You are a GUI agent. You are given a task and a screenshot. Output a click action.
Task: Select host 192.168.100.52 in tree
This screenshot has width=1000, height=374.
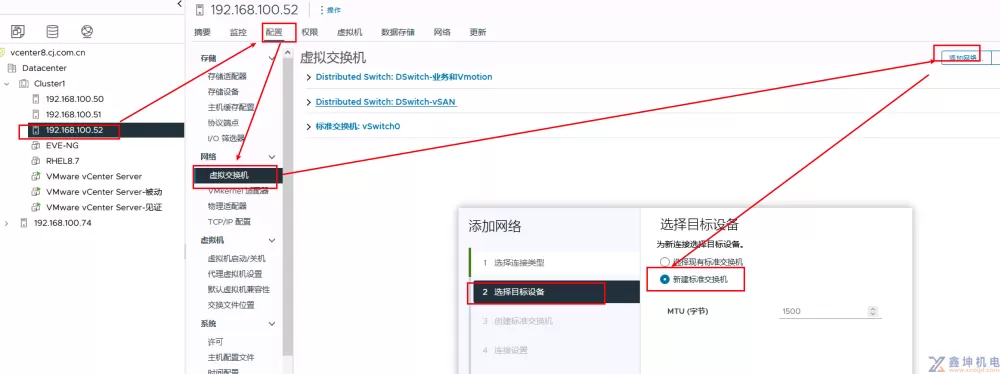[x=74, y=130]
